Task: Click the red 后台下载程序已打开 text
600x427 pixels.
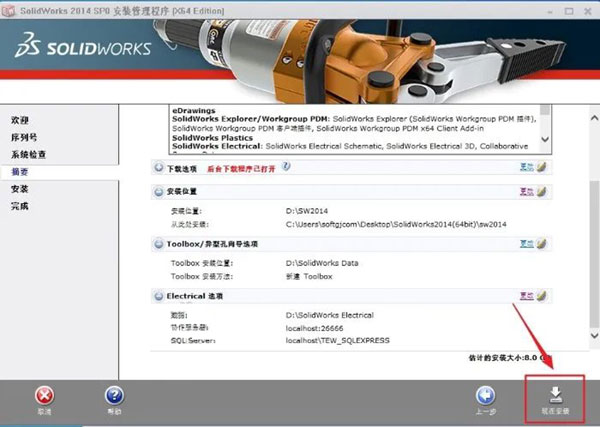Action: pos(241,169)
